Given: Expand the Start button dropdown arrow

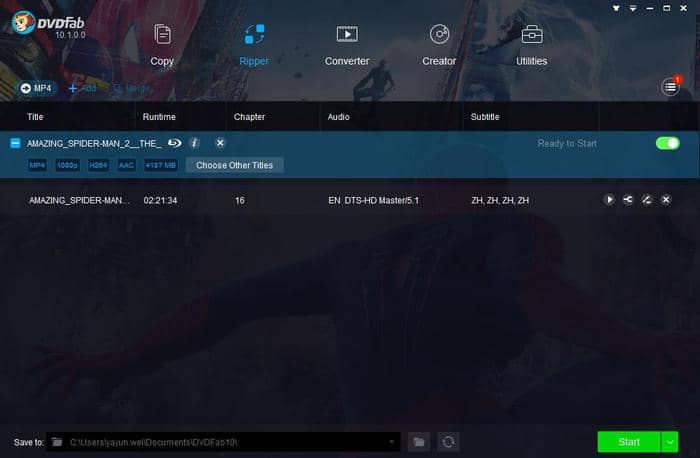Looking at the screenshot, I should coord(670,442).
